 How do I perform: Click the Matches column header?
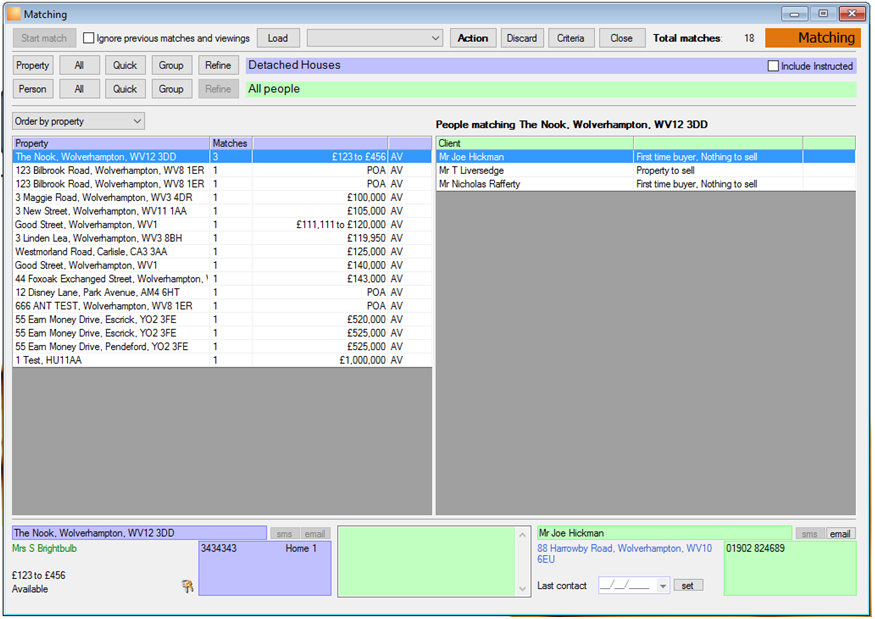coord(231,143)
